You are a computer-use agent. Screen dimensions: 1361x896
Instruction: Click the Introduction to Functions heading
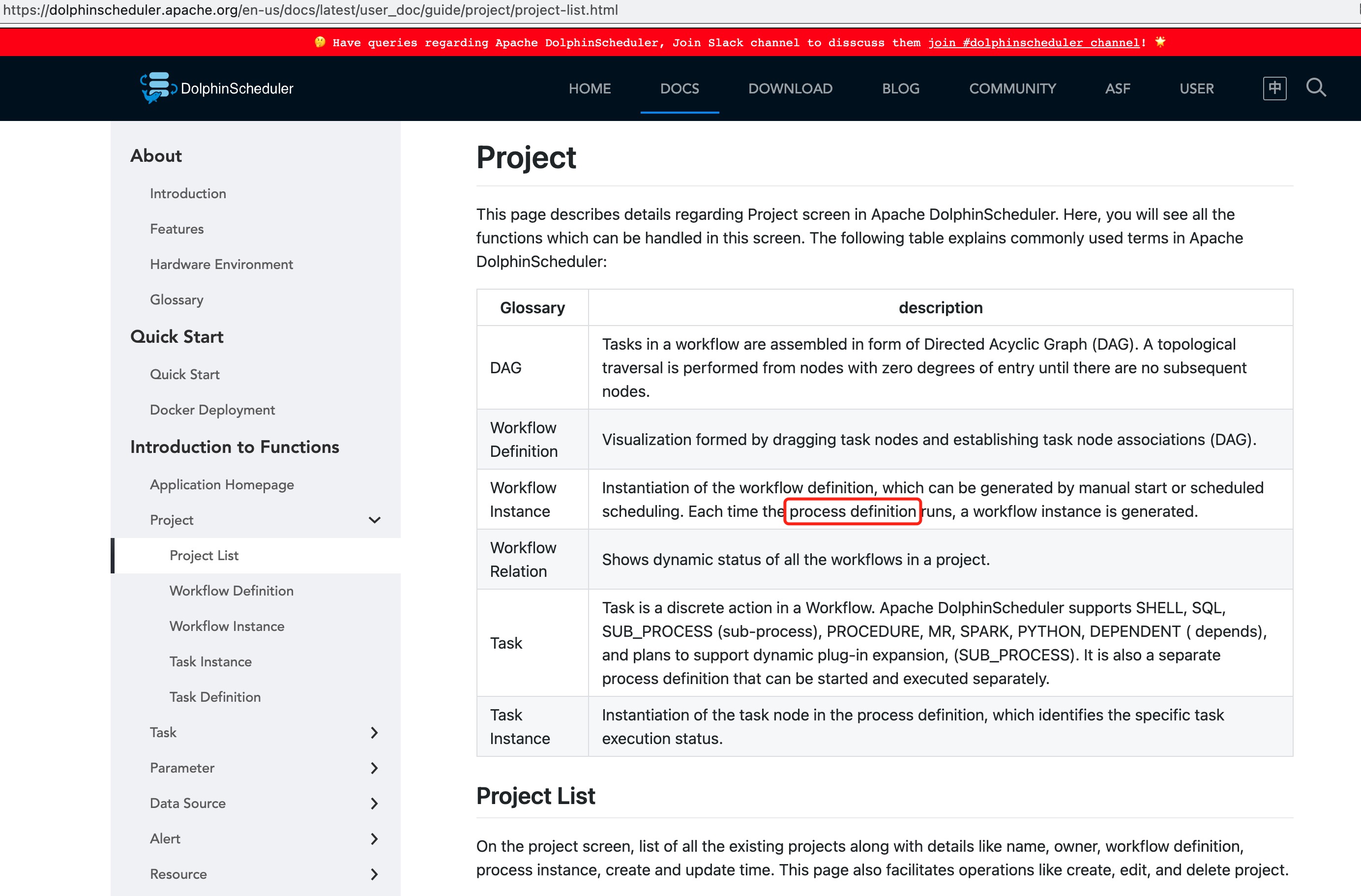click(235, 447)
